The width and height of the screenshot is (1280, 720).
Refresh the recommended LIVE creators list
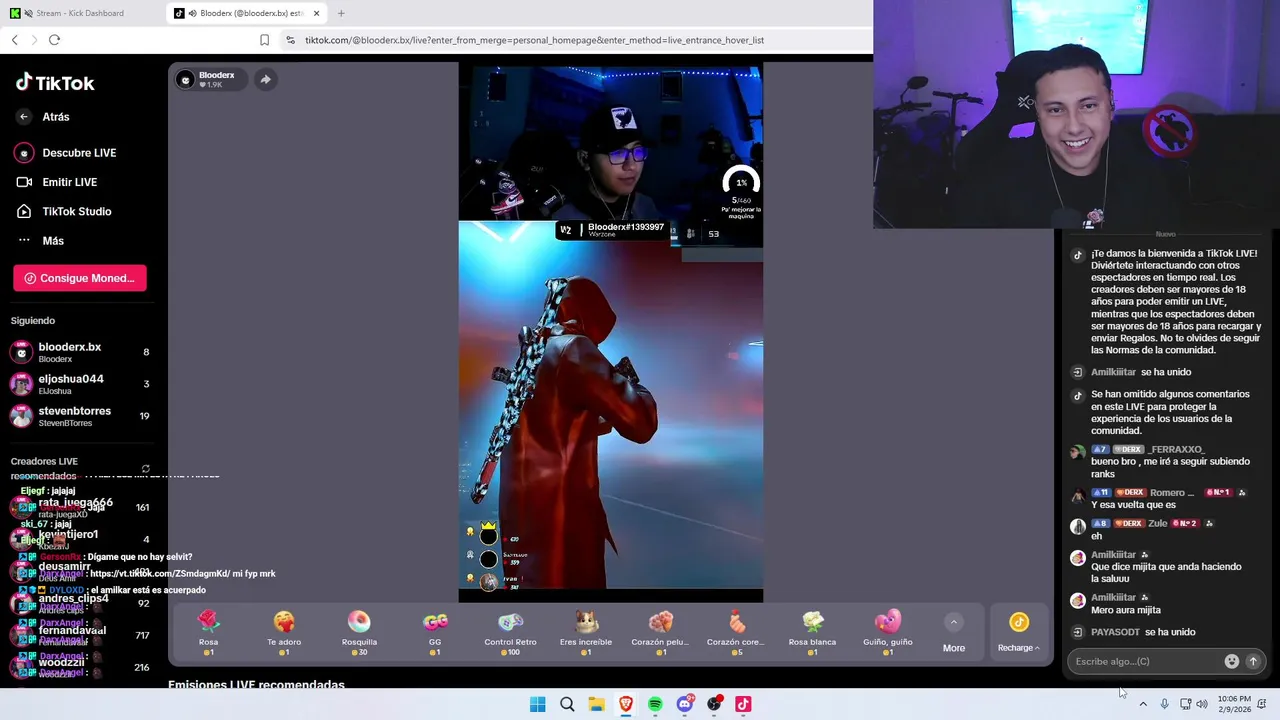145,468
